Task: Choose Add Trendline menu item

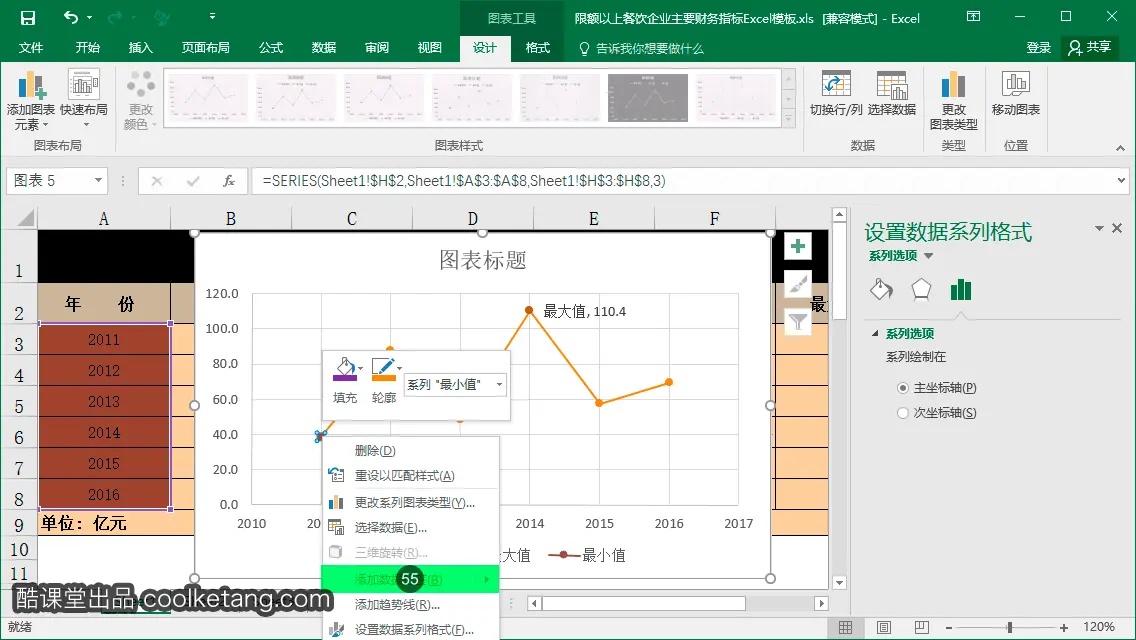Action: [410, 604]
